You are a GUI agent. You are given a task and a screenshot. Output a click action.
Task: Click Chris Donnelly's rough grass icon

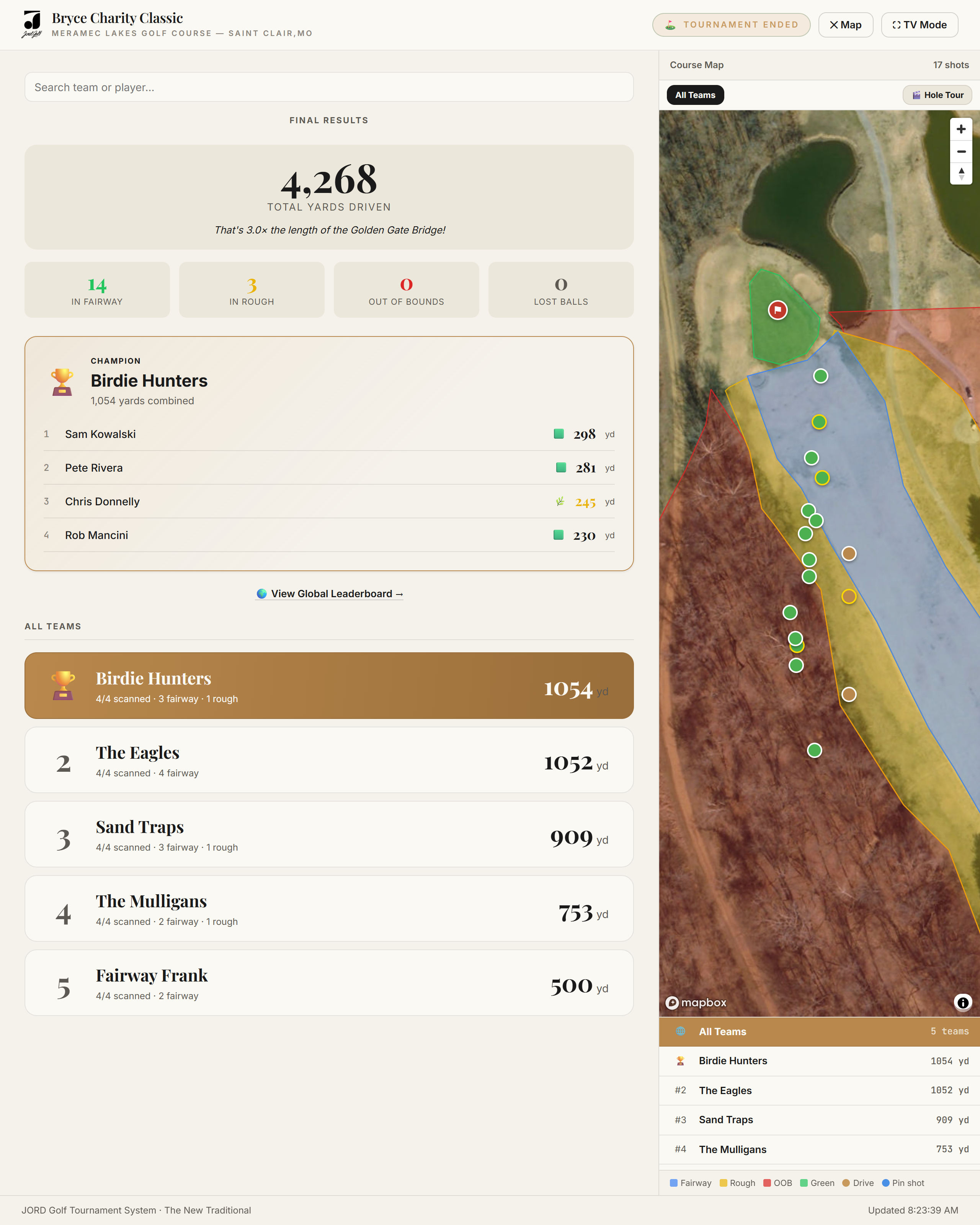click(560, 501)
